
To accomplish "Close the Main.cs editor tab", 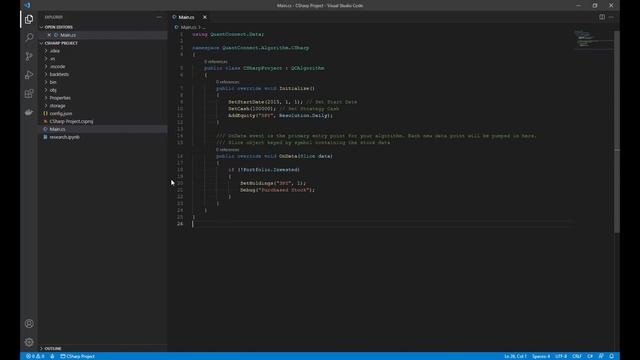I will 205,17.
